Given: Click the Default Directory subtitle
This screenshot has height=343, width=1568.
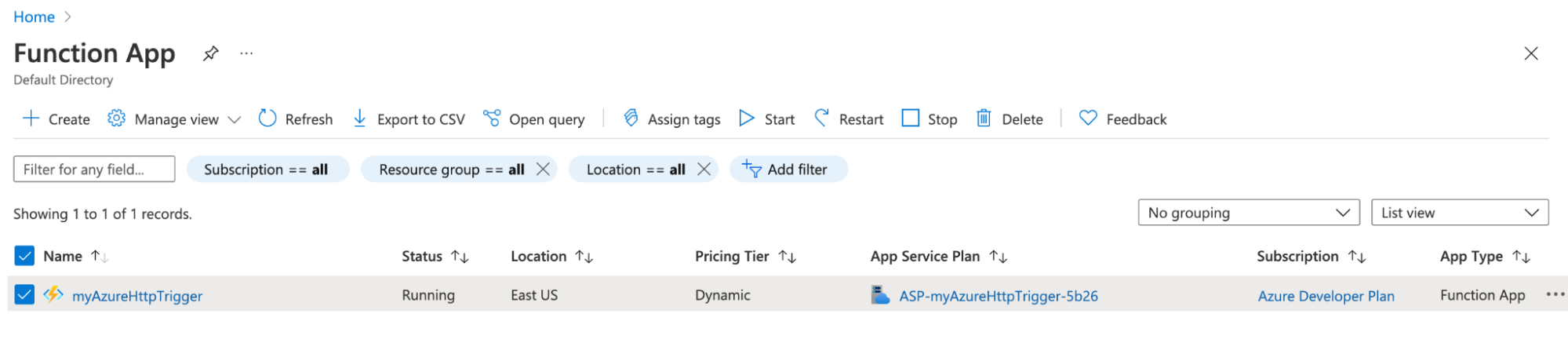Looking at the screenshot, I should [x=64, y=80].
